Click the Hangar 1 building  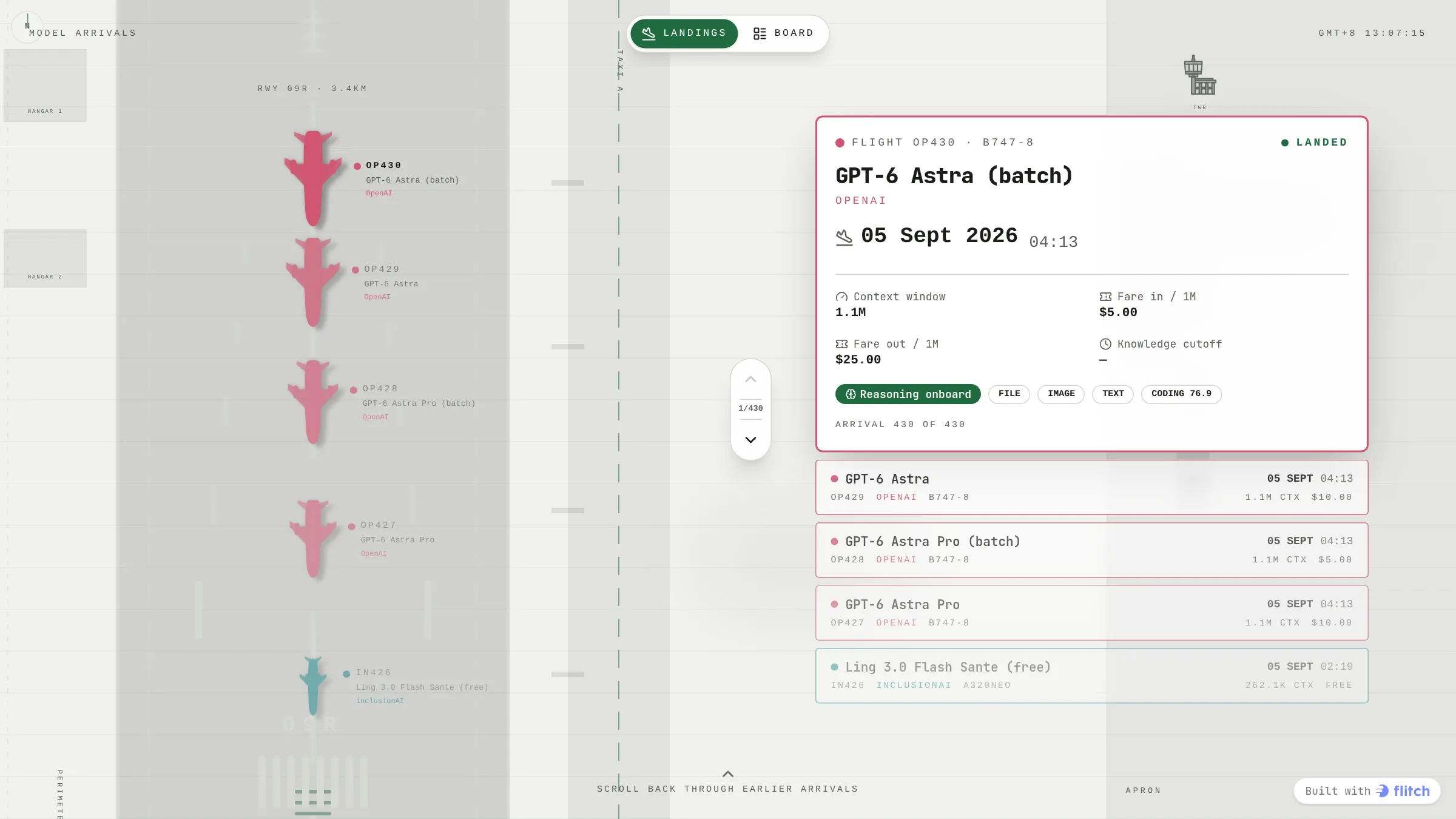45,86
